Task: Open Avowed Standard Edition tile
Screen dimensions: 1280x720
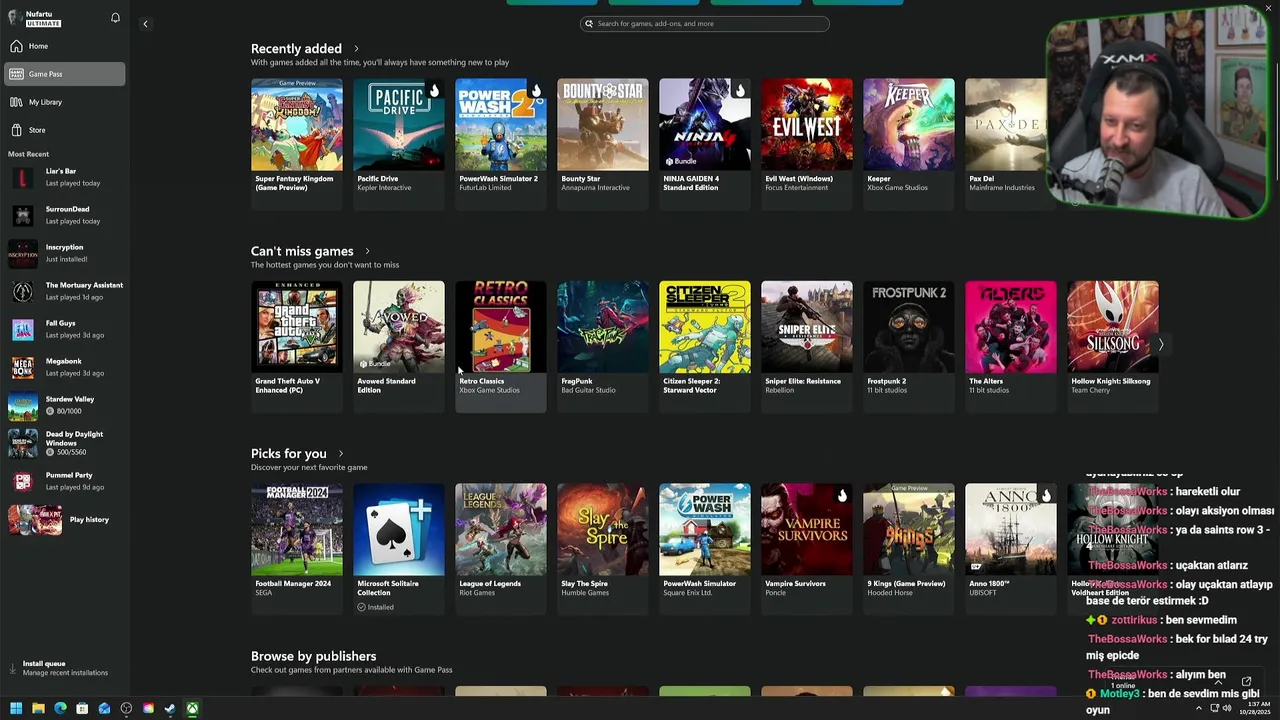Action: (x=399, y=346)
